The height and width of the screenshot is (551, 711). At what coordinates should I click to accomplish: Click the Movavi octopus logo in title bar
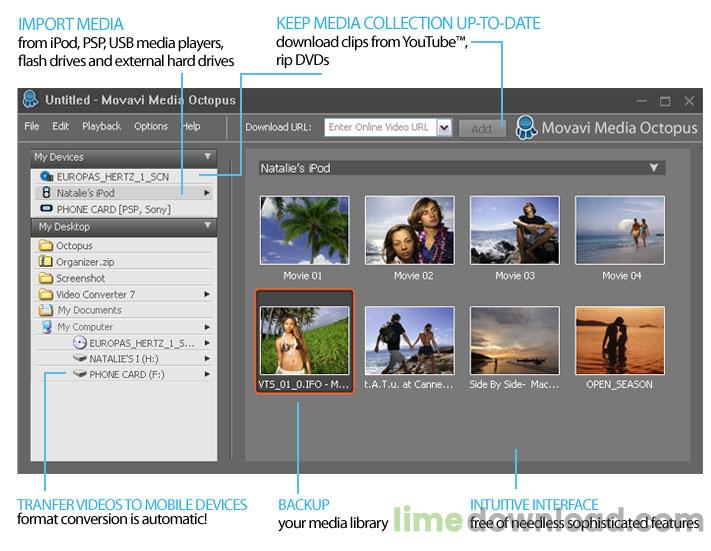point(30,100)
